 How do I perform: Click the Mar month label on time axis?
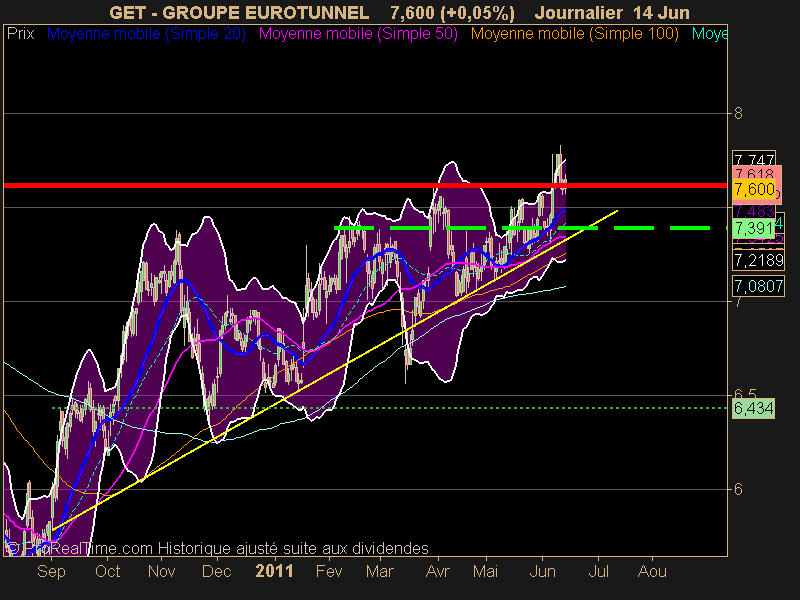click(380, 571)
